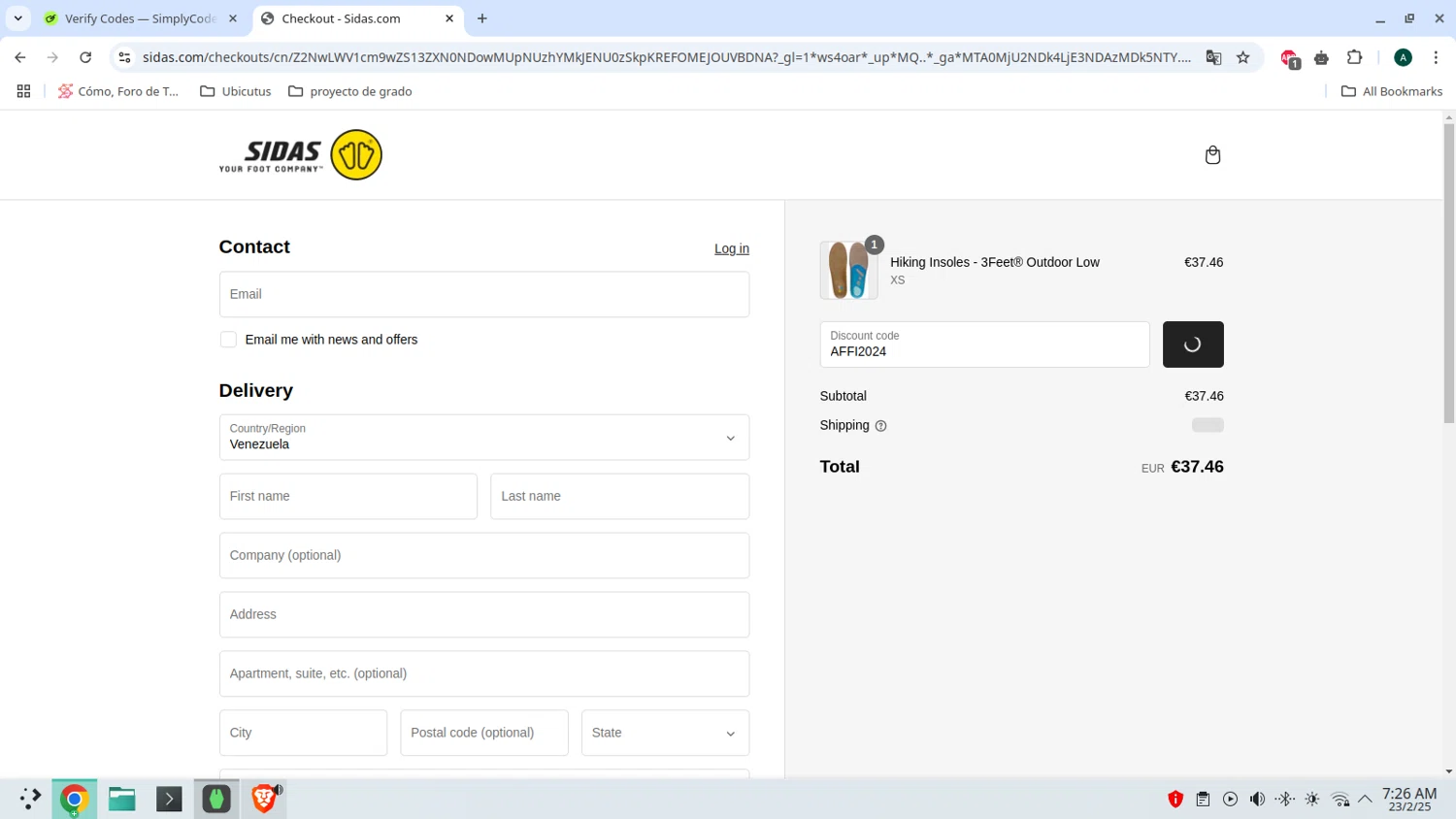Focus the Email input field
1456x819 pixels.
pyautogui.click(x=484, y=294)
